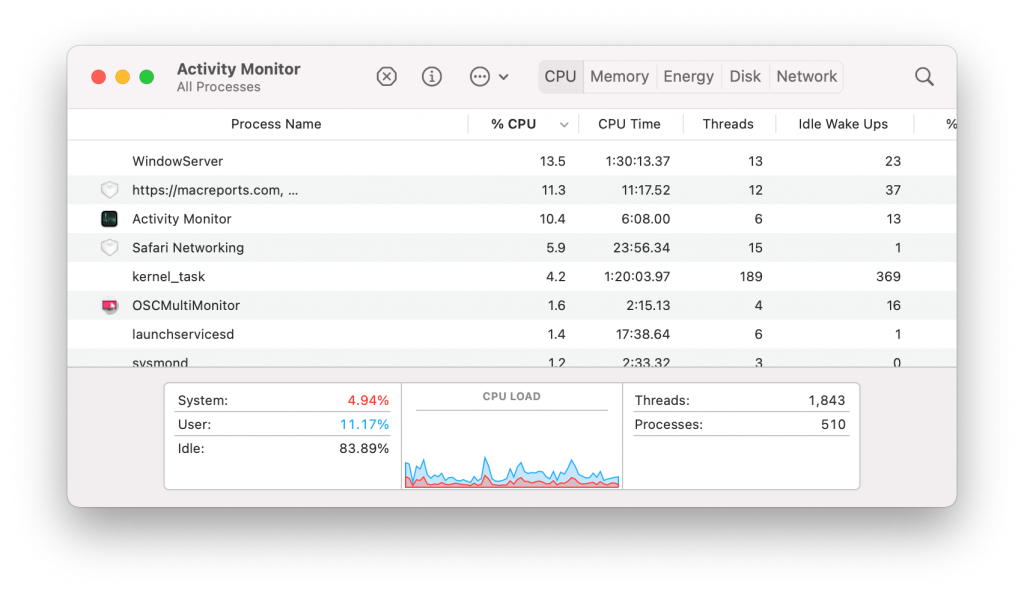Zoom window with the green button

click(147, 77)
